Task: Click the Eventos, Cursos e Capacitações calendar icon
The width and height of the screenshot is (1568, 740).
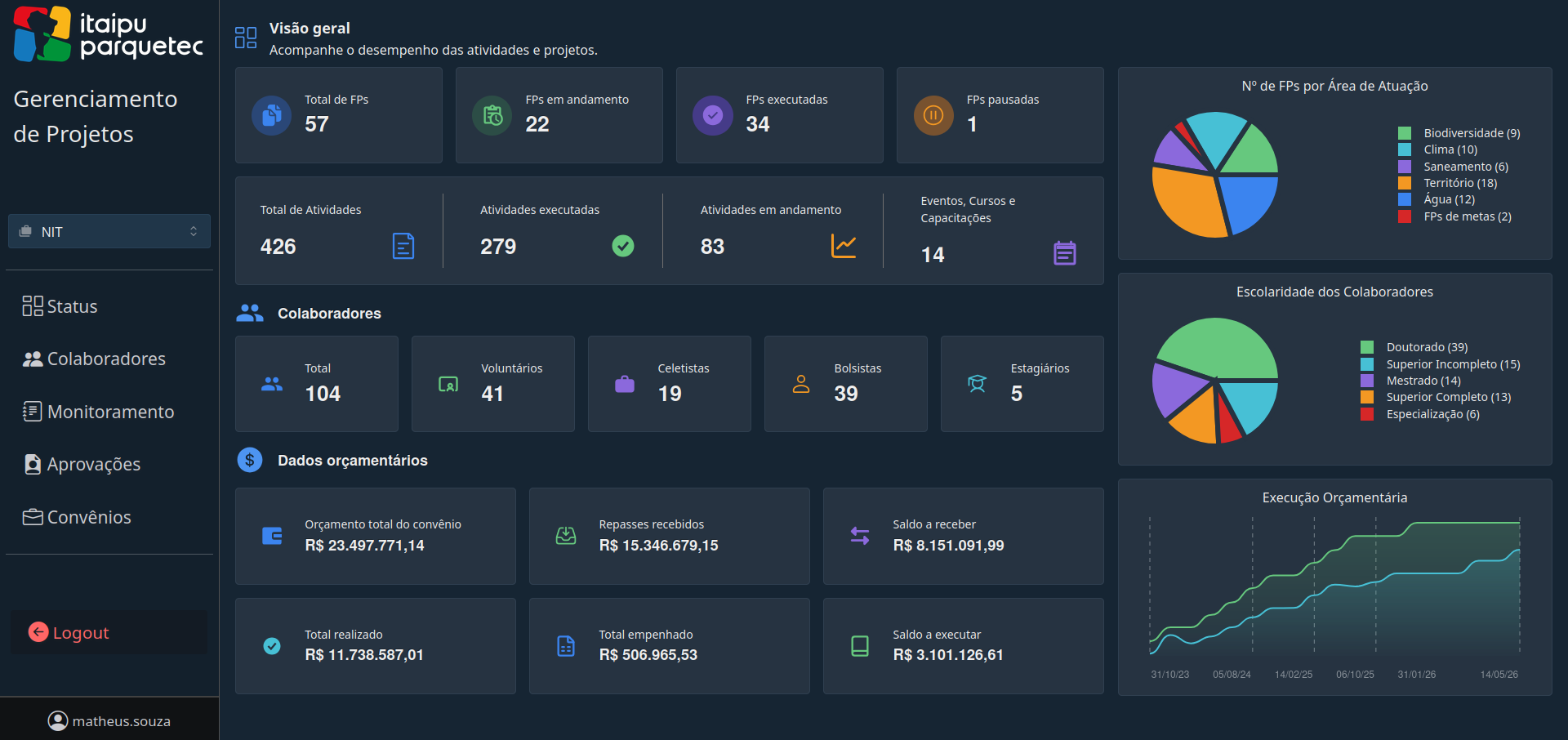Action: point(1065,253)
